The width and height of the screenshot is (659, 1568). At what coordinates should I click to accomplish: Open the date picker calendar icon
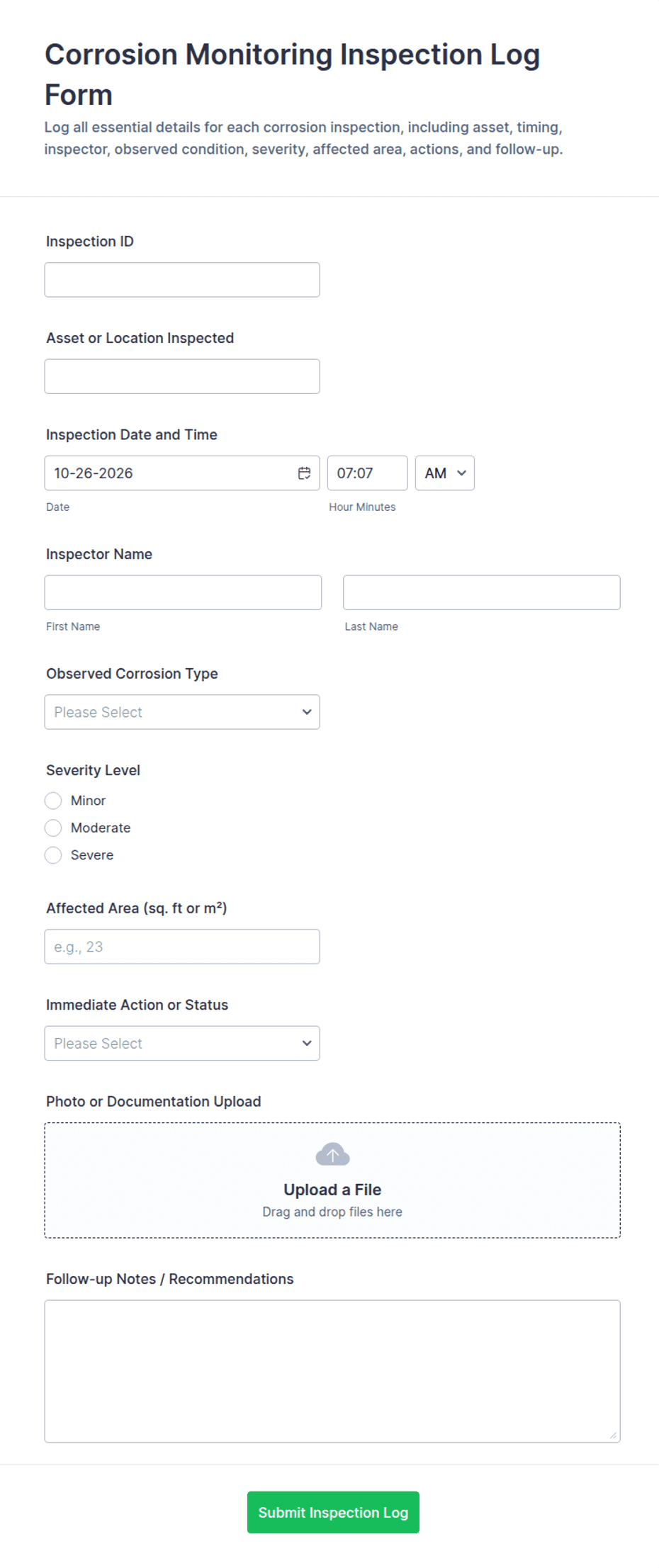pos(304,473)
